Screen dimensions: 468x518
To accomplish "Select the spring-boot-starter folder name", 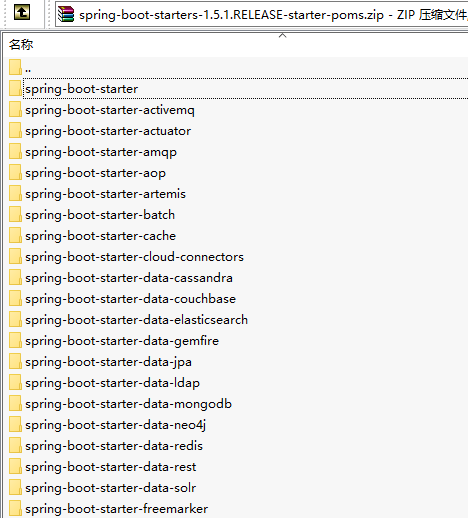I will 81,89.
